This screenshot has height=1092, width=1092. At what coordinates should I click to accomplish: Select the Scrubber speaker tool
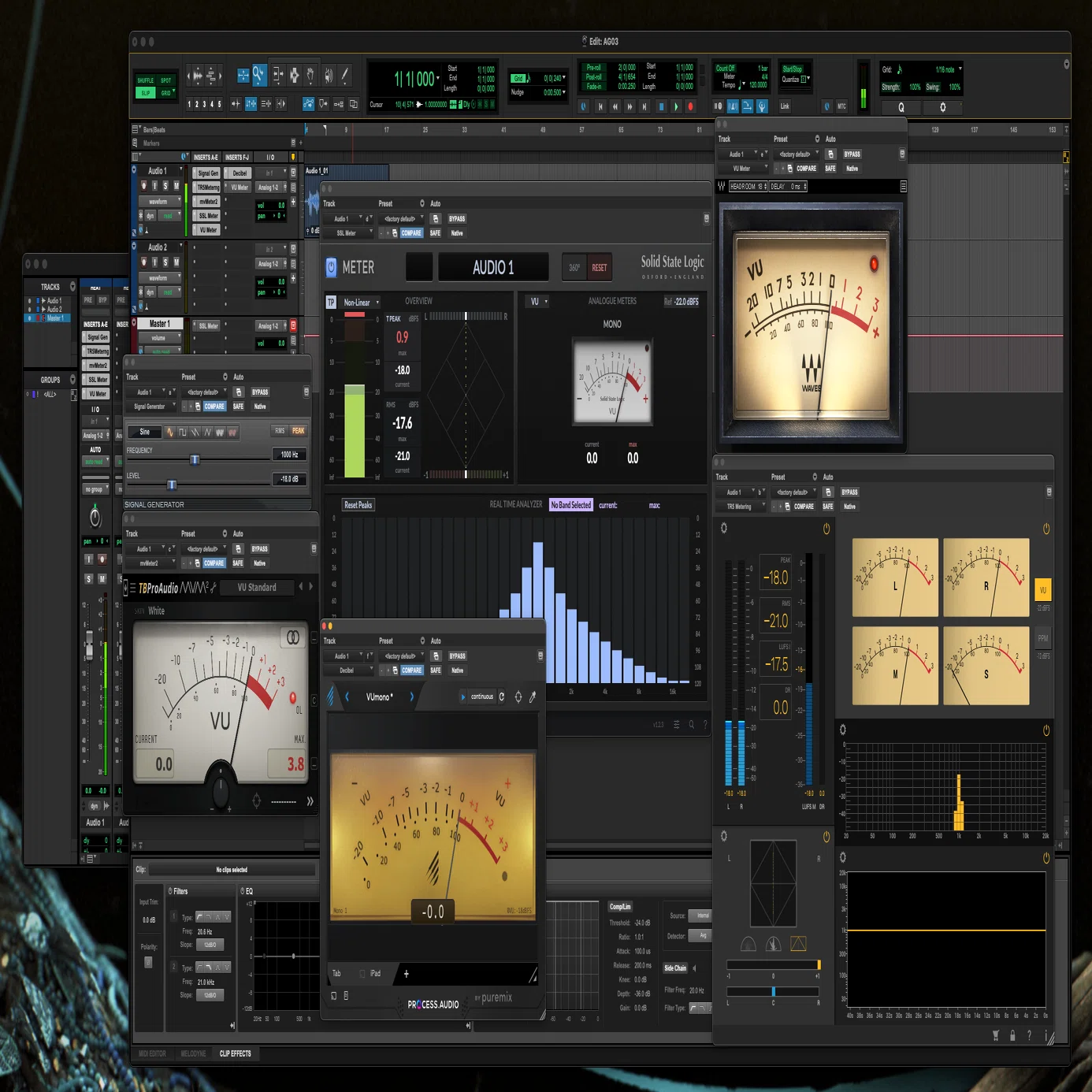tap(329, 75)
